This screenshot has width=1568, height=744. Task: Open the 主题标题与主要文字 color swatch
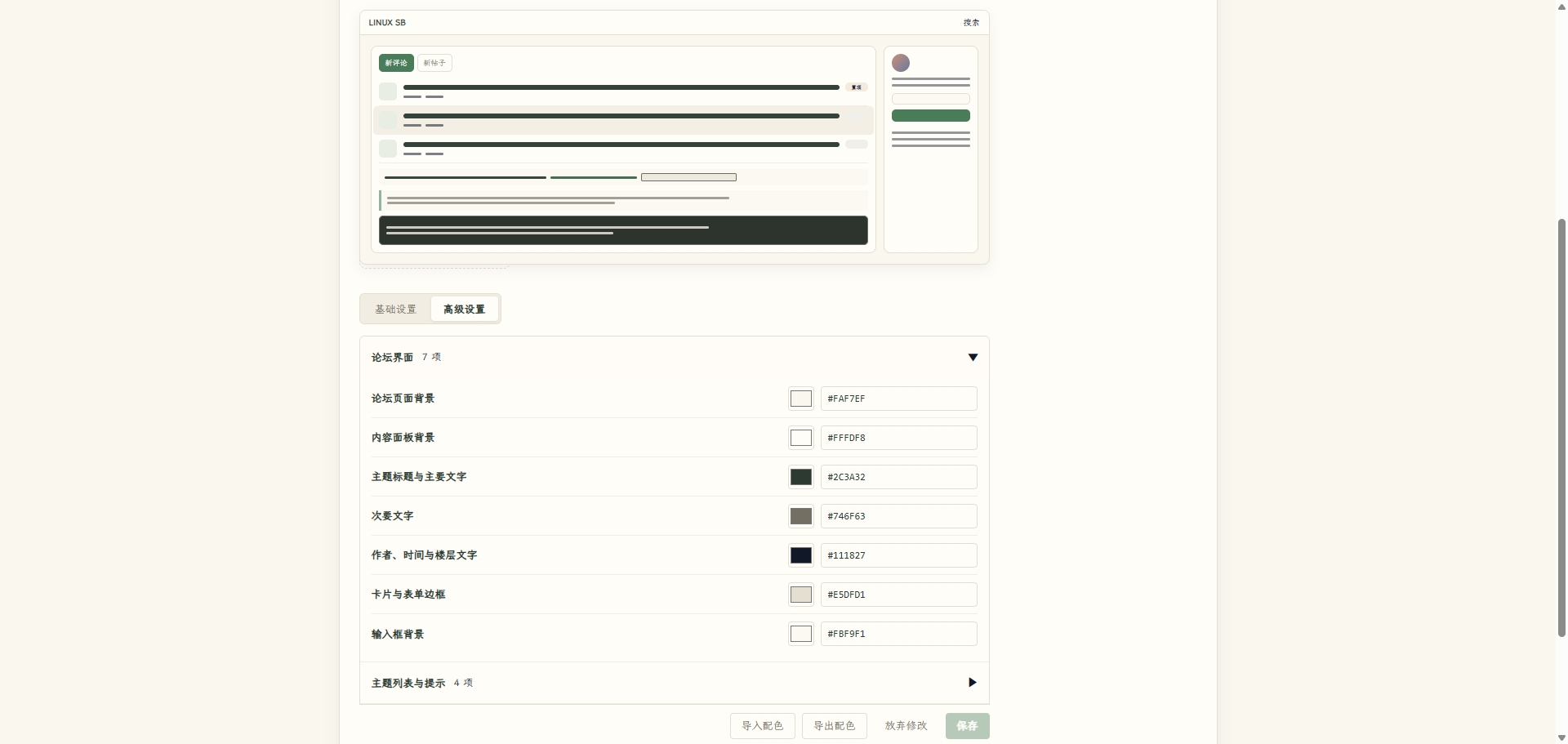801,477
